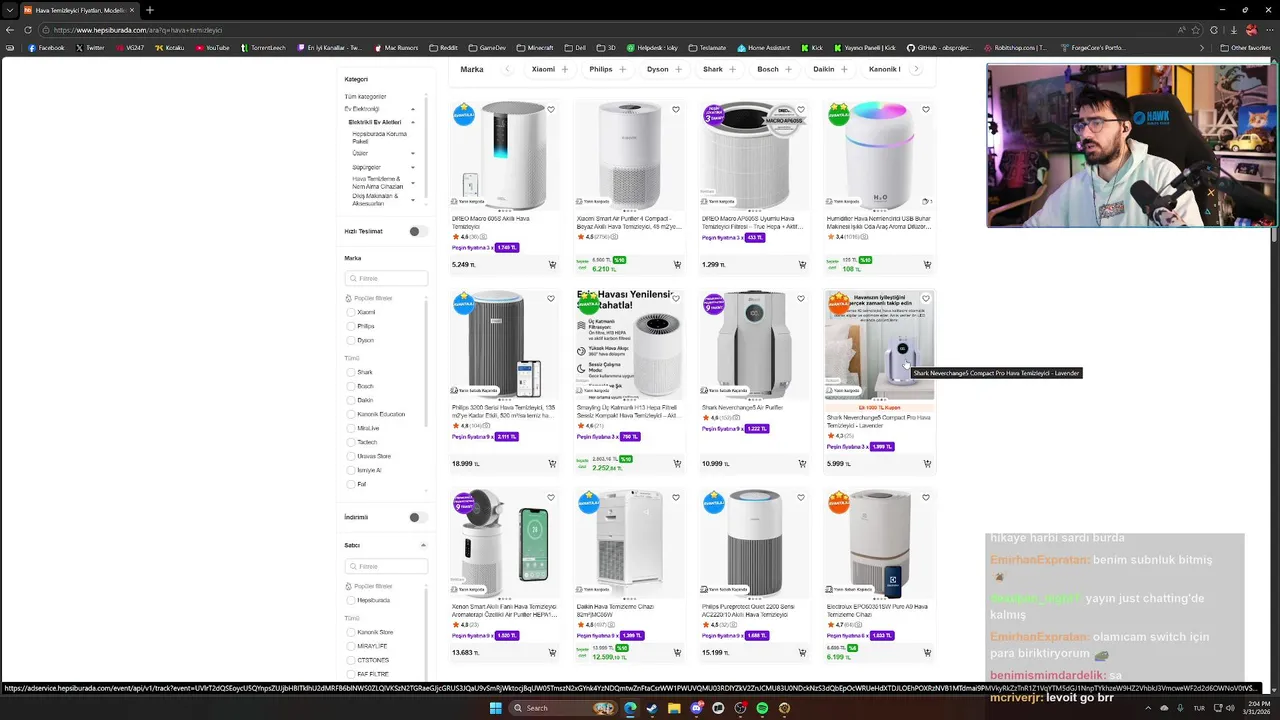Favorite the Electrolux Pure A9 heart icon
Screen dimensions: 1280x720
[926, 498]
